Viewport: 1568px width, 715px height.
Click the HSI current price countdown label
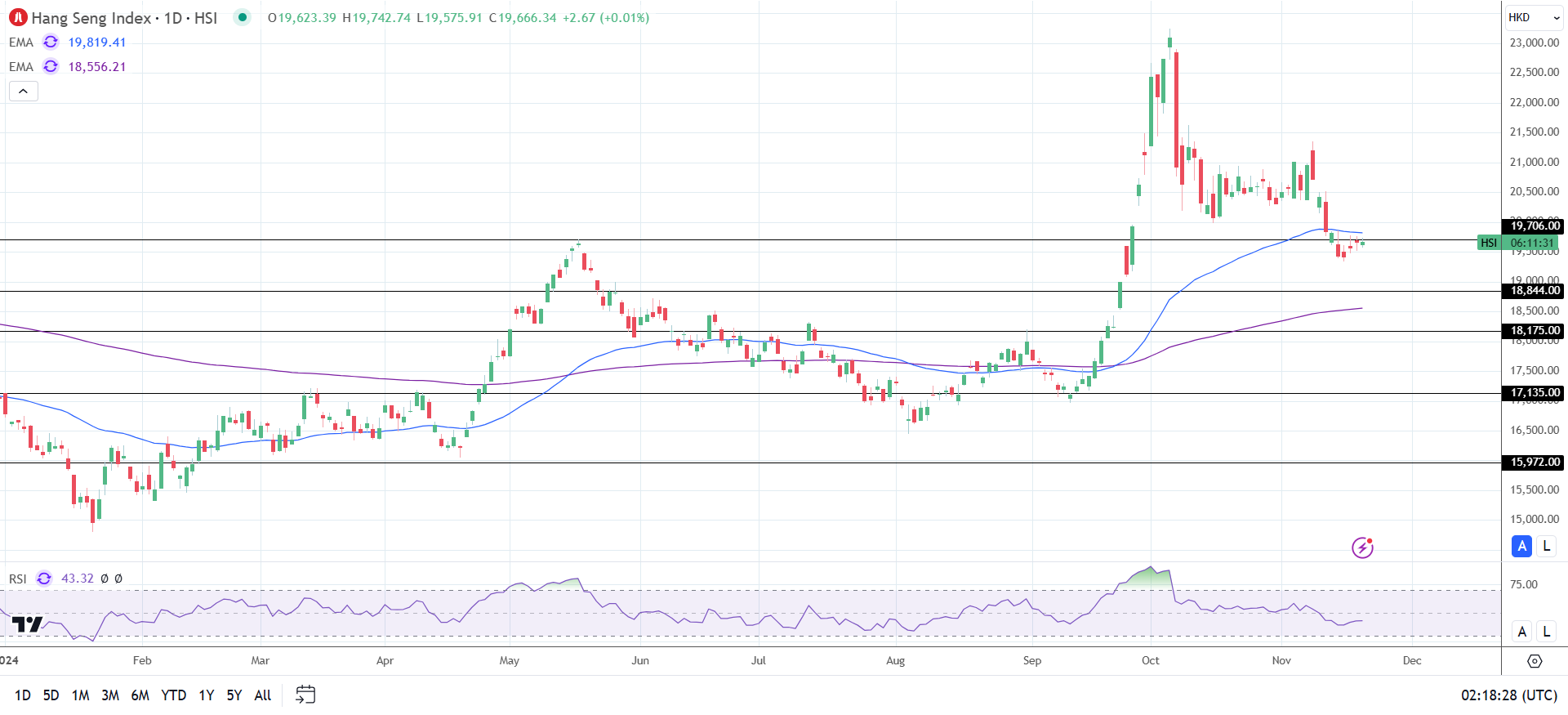[1519, 243]
